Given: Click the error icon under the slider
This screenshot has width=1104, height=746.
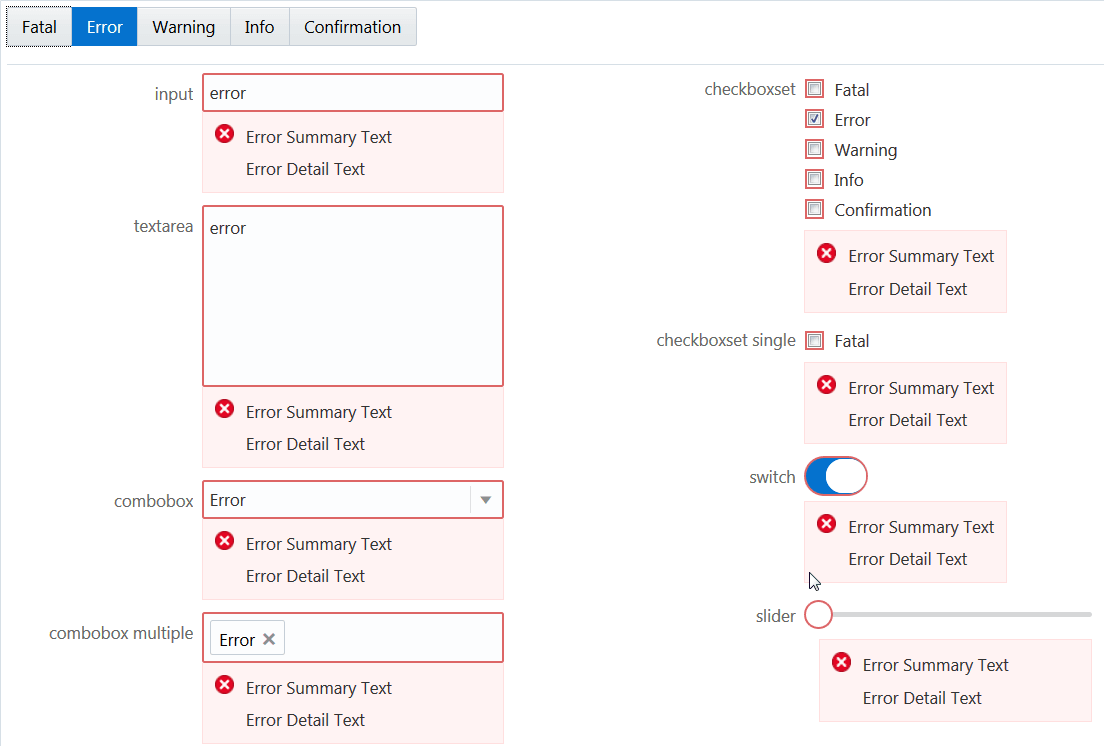Looking at the screenshot, I should click(841, 661).
